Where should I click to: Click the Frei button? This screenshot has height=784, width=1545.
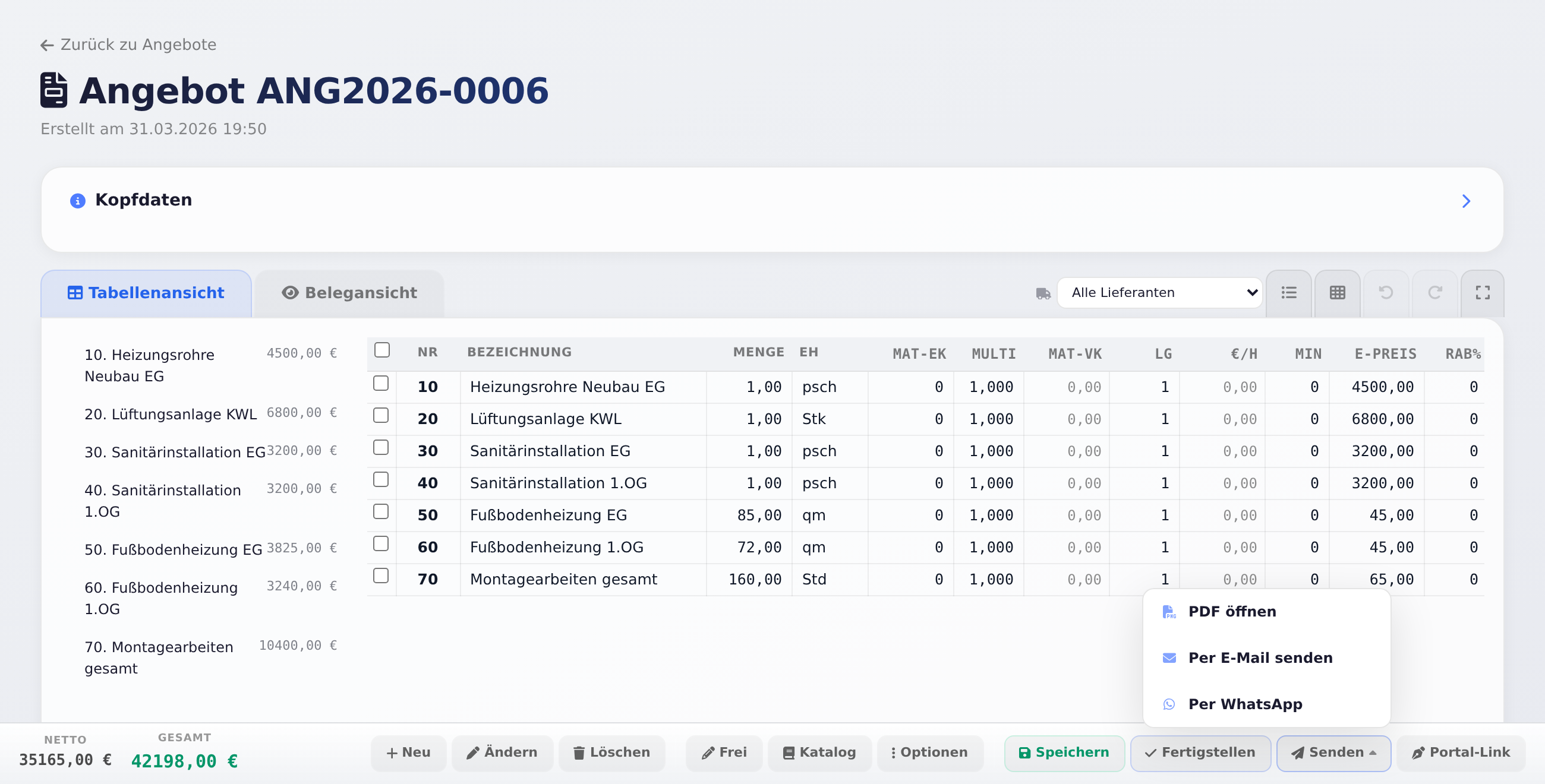(x=724, y=754)
